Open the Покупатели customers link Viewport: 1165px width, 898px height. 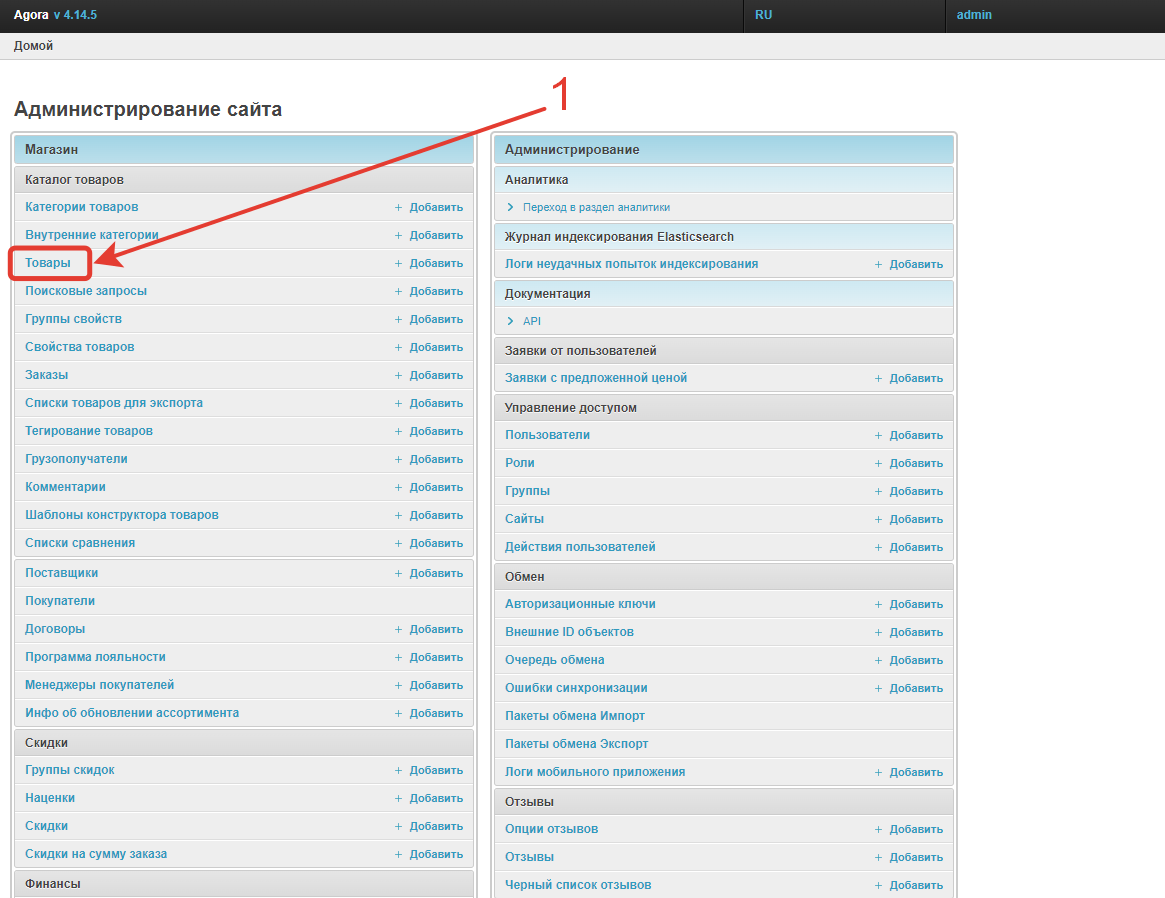(x=60, y=601)
